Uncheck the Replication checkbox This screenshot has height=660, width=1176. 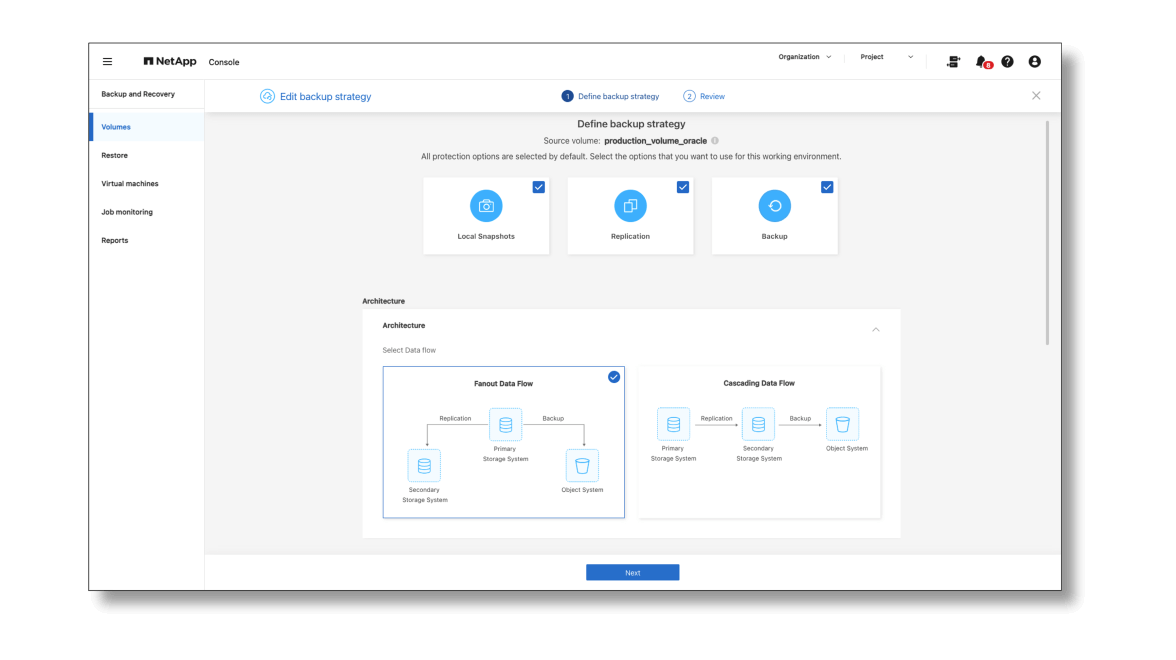coord(683,187)
